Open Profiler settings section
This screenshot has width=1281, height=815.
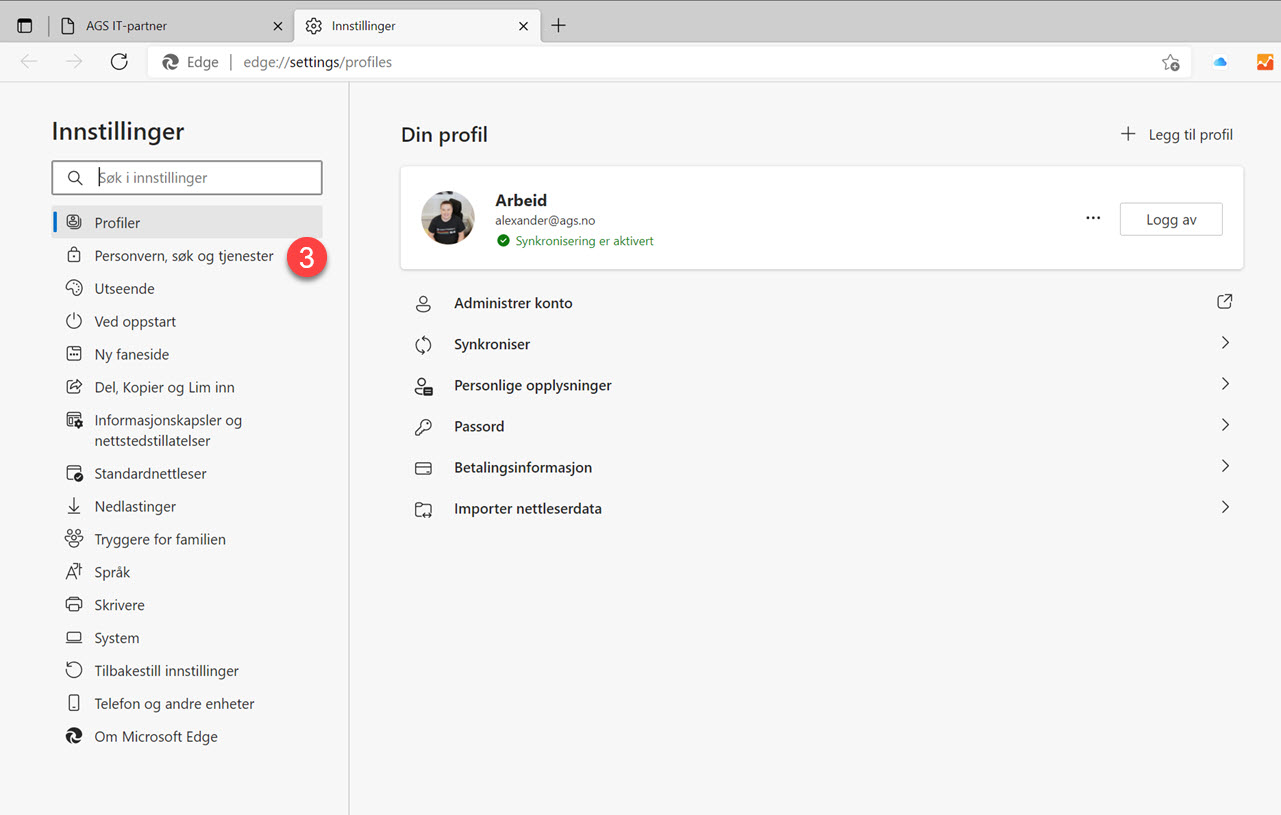187,222
